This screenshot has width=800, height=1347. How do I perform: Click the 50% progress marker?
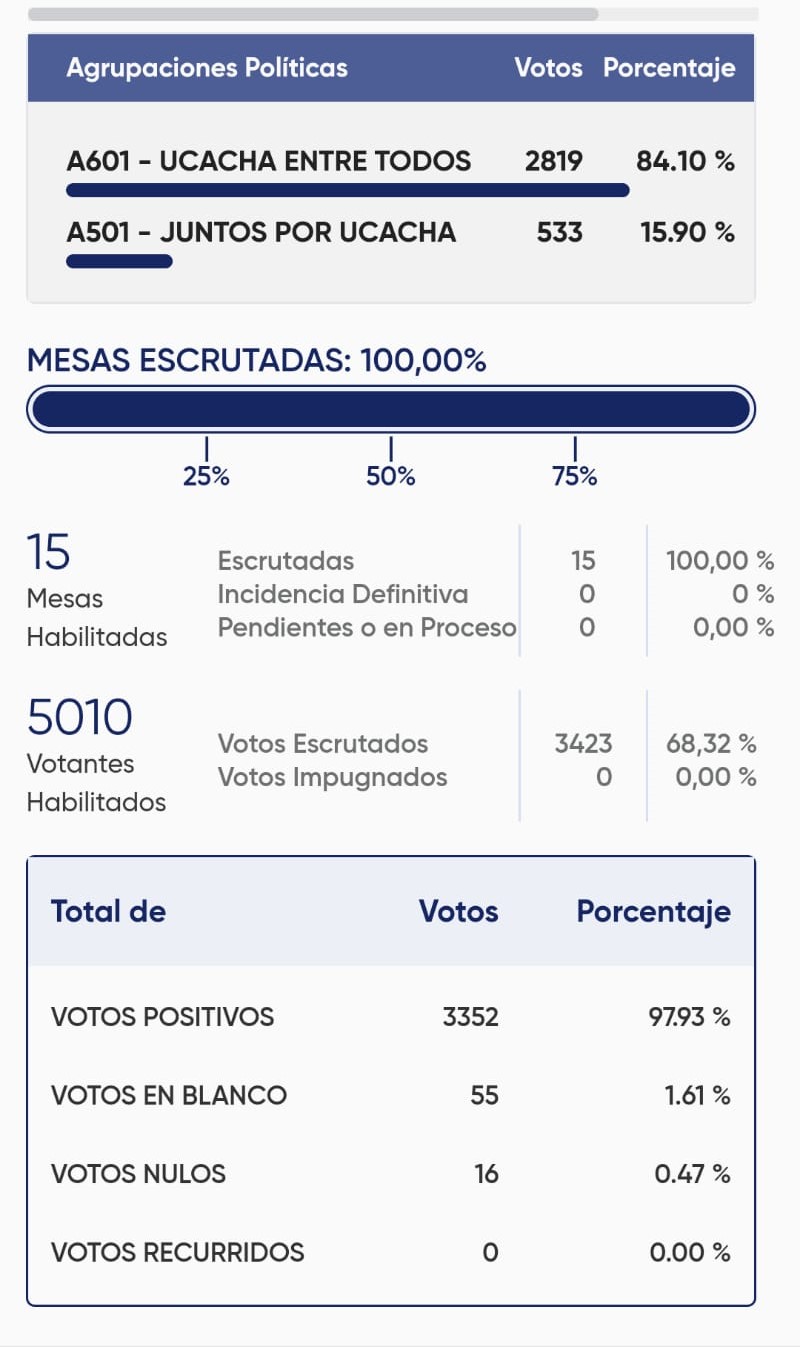point(390,476)
